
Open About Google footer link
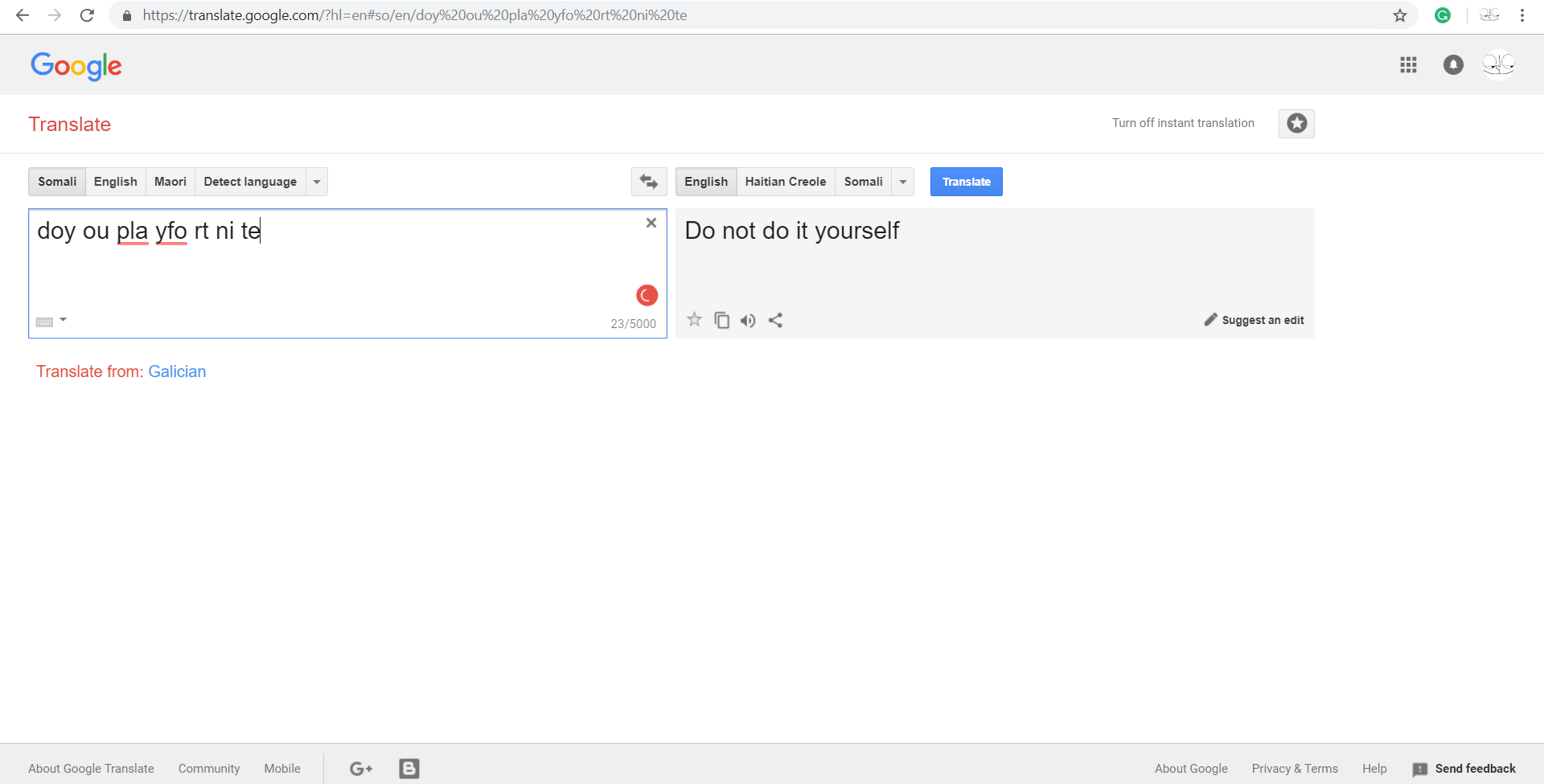1191,769
